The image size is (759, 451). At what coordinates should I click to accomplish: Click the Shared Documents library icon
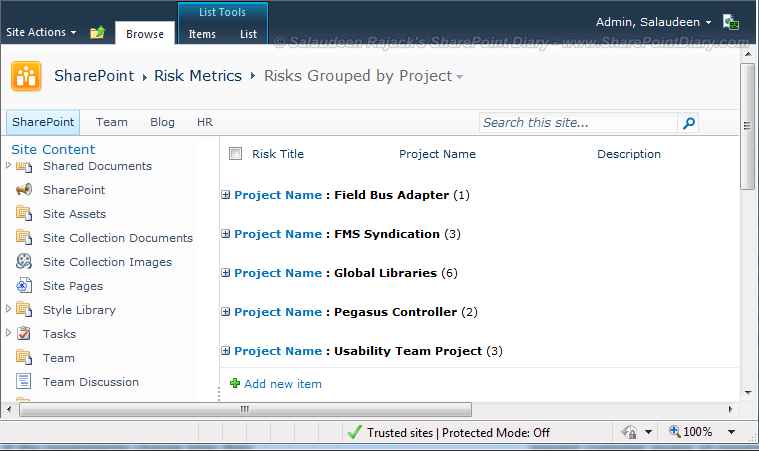click(x=24, y=166)
